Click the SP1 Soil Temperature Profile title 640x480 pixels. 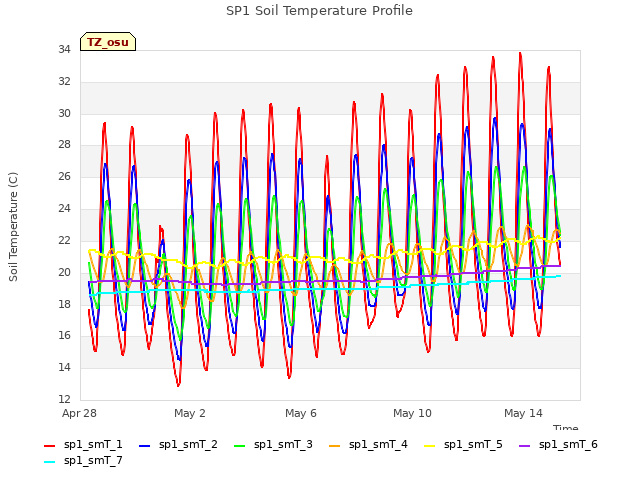click(x=319, y=11)
